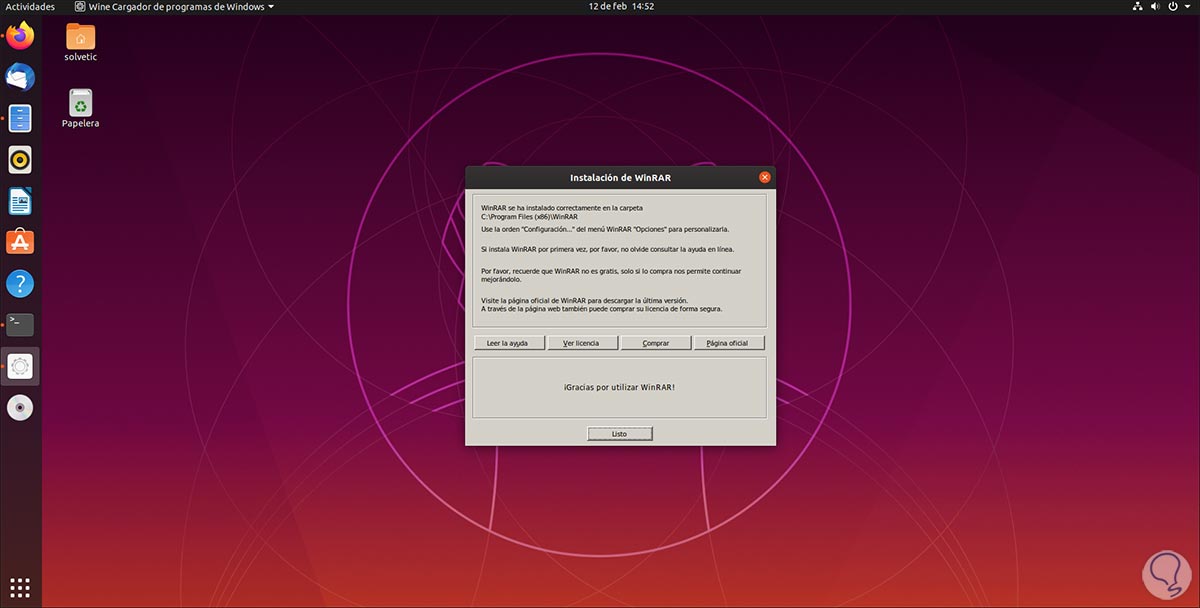Open the Files manager in the dock
This screenshot has height=608, width=1200.
(x=20, y=118)
